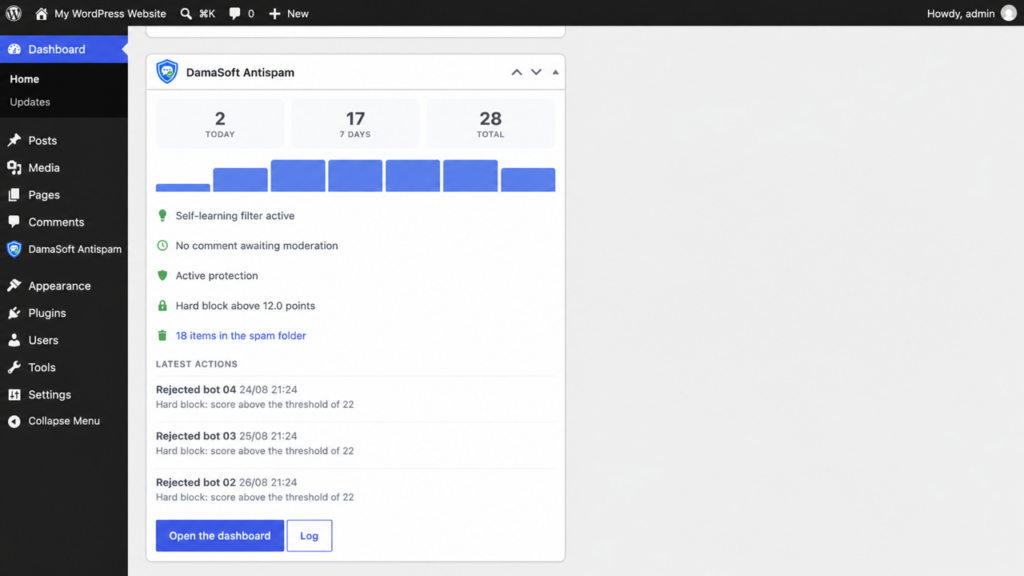1024x576 pixels.
Task: Click the green padlock hard block icon
Action: pos(163,306)
